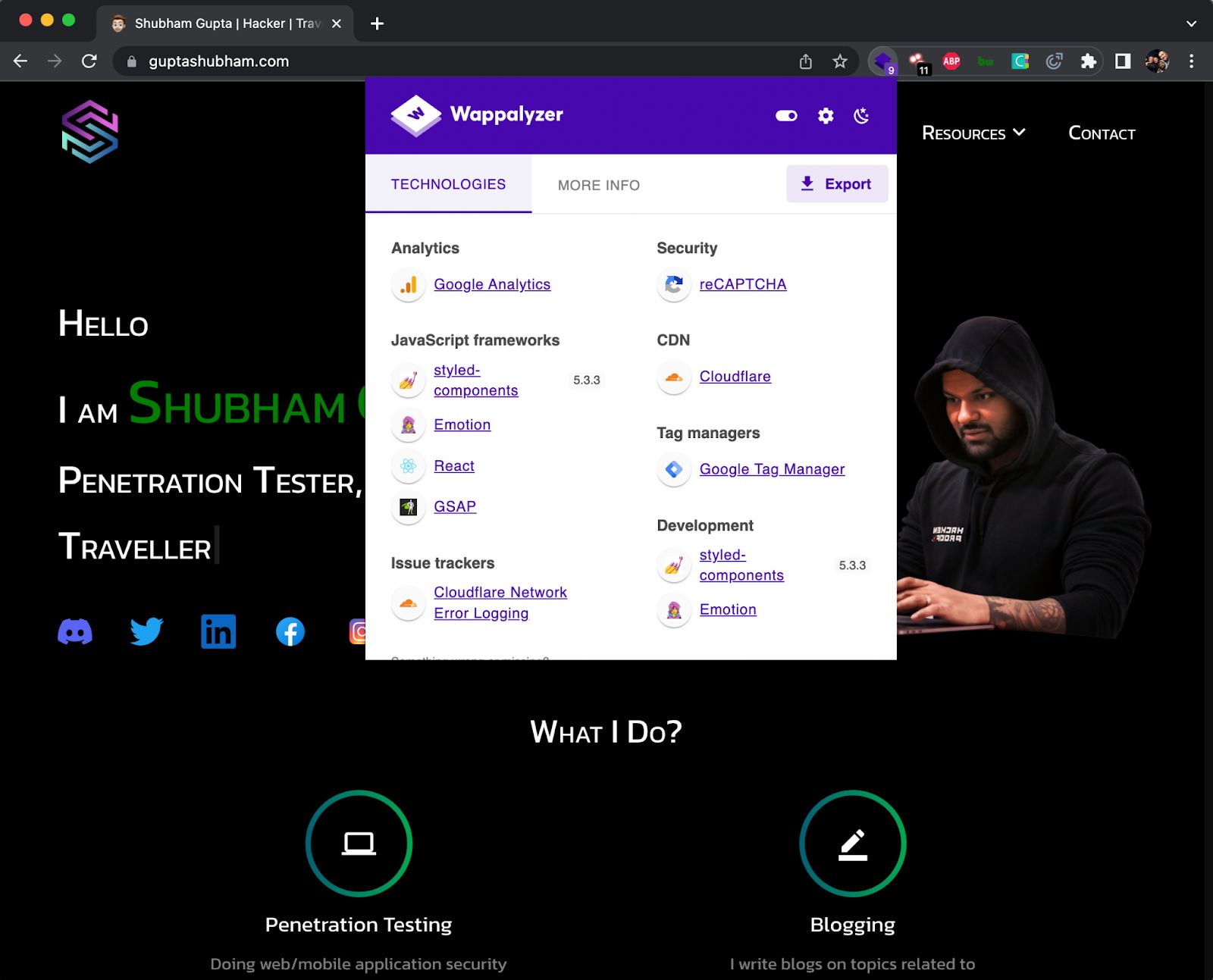The image size is (1213, 980).
Task: Open the reCAPTCHA link
Action: pyautogui.click(x=743, y=284)
